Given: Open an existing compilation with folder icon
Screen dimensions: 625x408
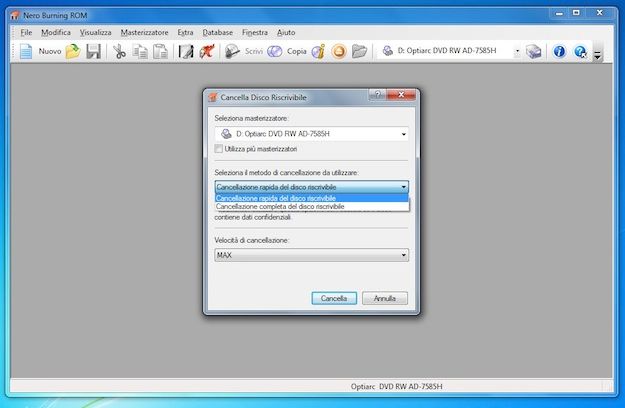Looking at the screenshot, I should [x=73, y=51].
